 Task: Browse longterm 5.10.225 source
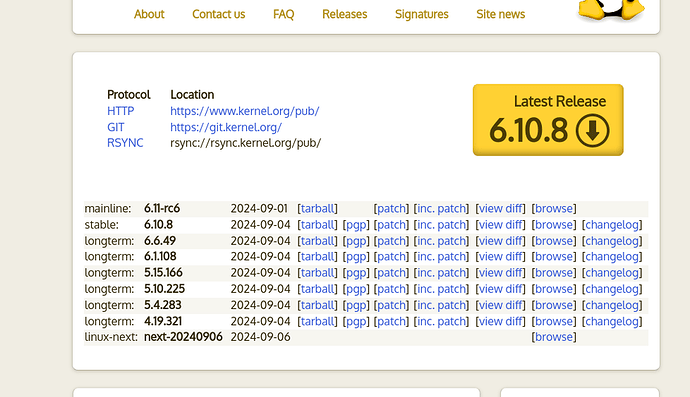pos(554,289)
